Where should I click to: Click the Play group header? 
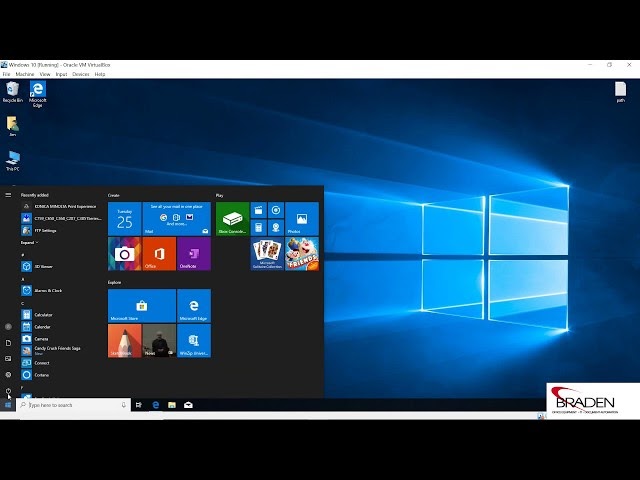tap(220, 196)
